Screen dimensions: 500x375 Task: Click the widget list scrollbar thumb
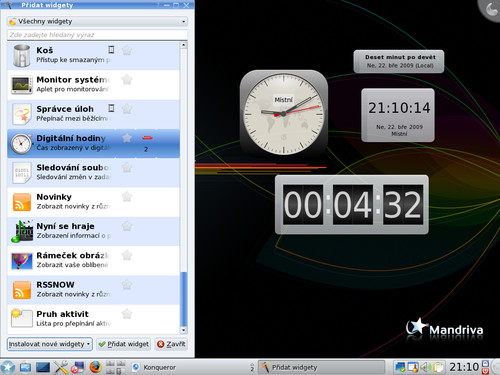click(x=184, y=299)
